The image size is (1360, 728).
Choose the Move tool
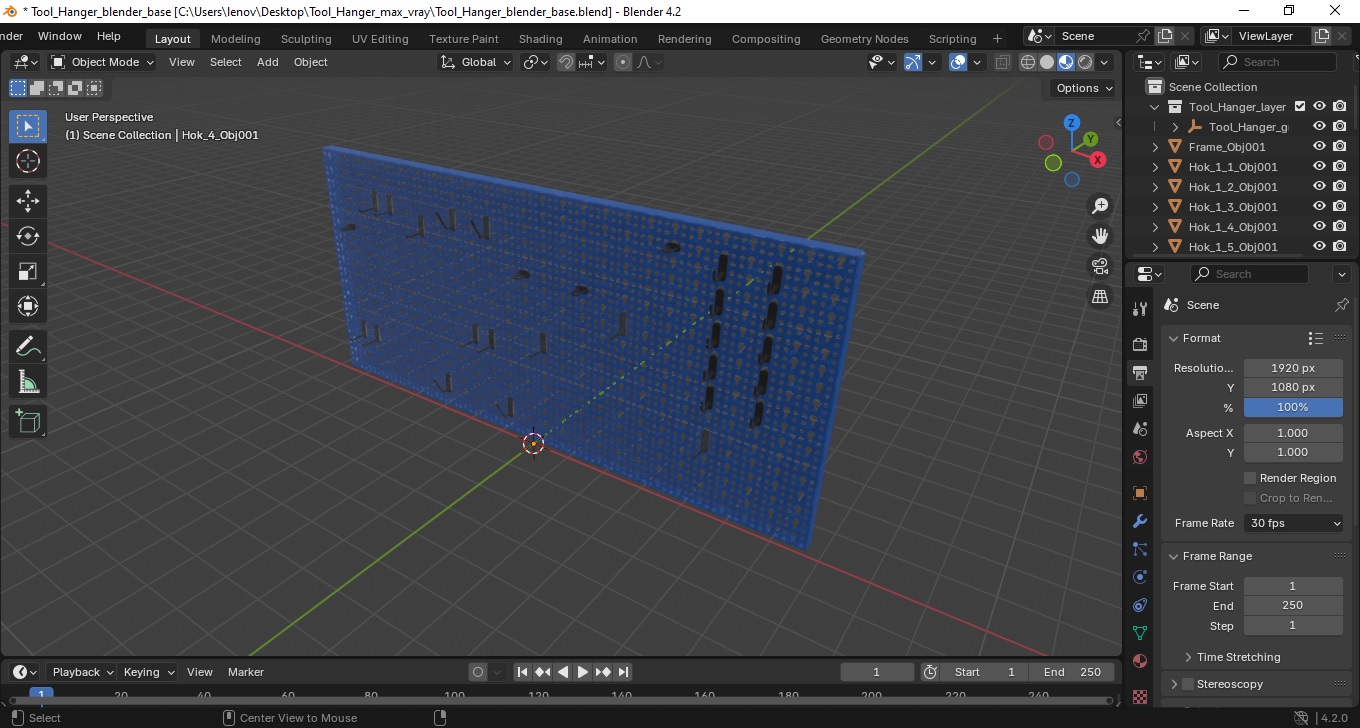tap(28, 201)
